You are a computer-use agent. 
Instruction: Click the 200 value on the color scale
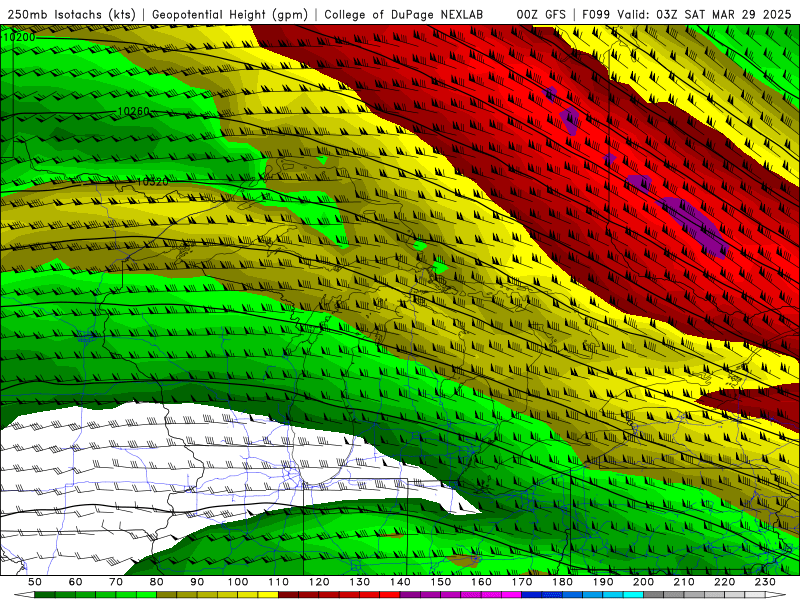(x=643, y=582)
